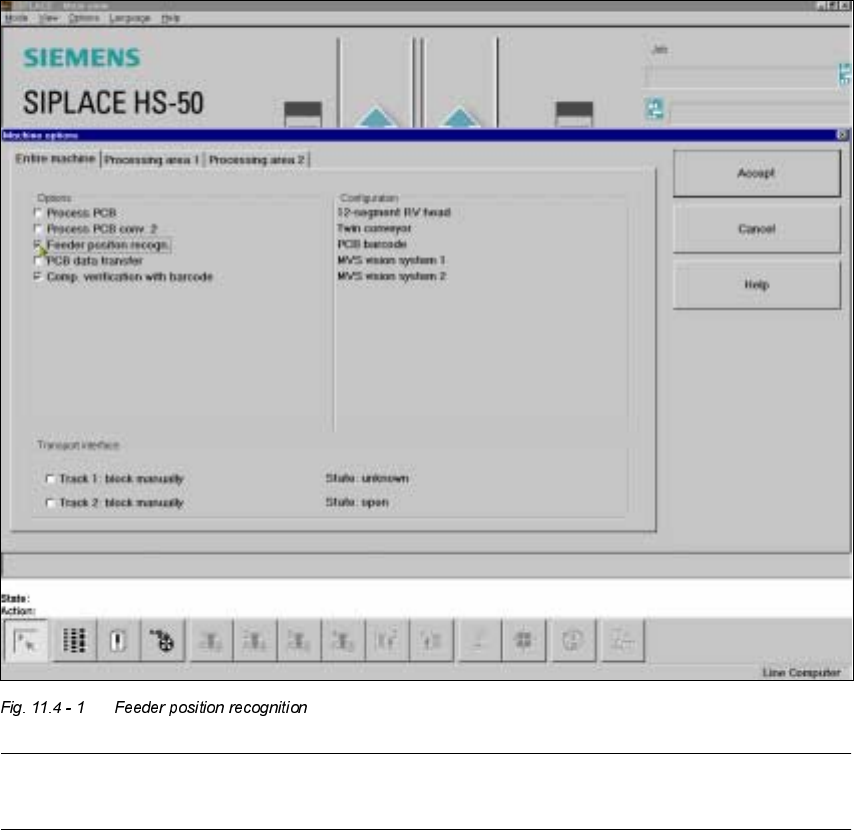
Task: Click the Help button in the dialog
Action: click(x=757, y=285)
